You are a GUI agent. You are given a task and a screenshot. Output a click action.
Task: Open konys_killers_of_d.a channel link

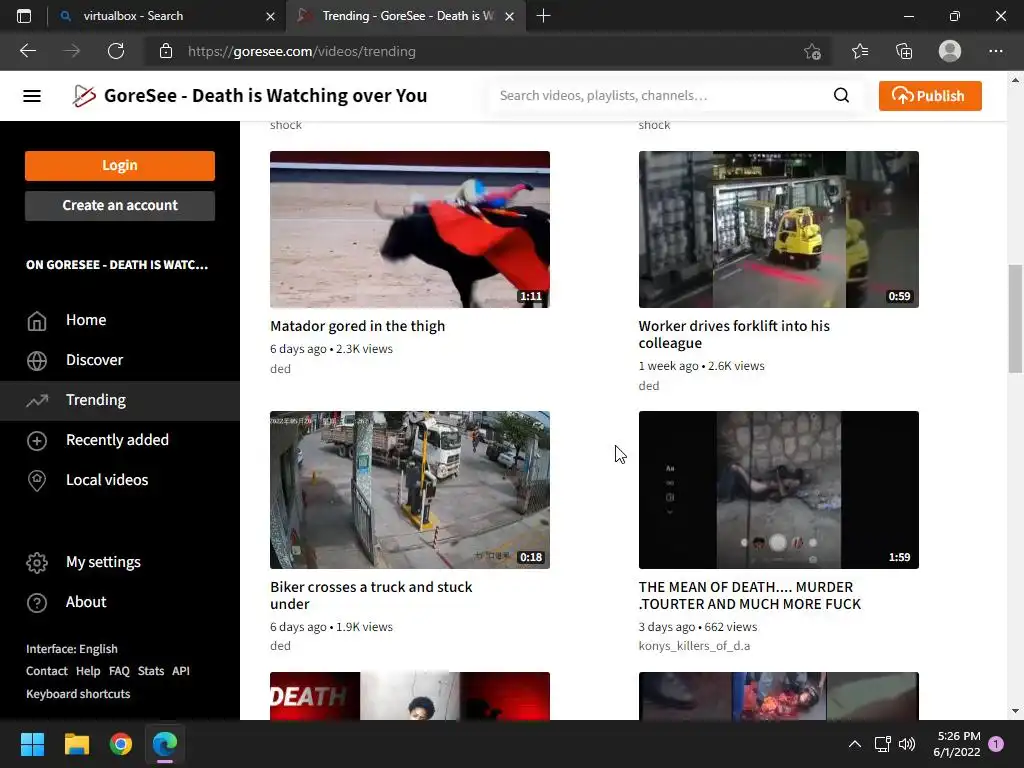(x=694, y=646)
